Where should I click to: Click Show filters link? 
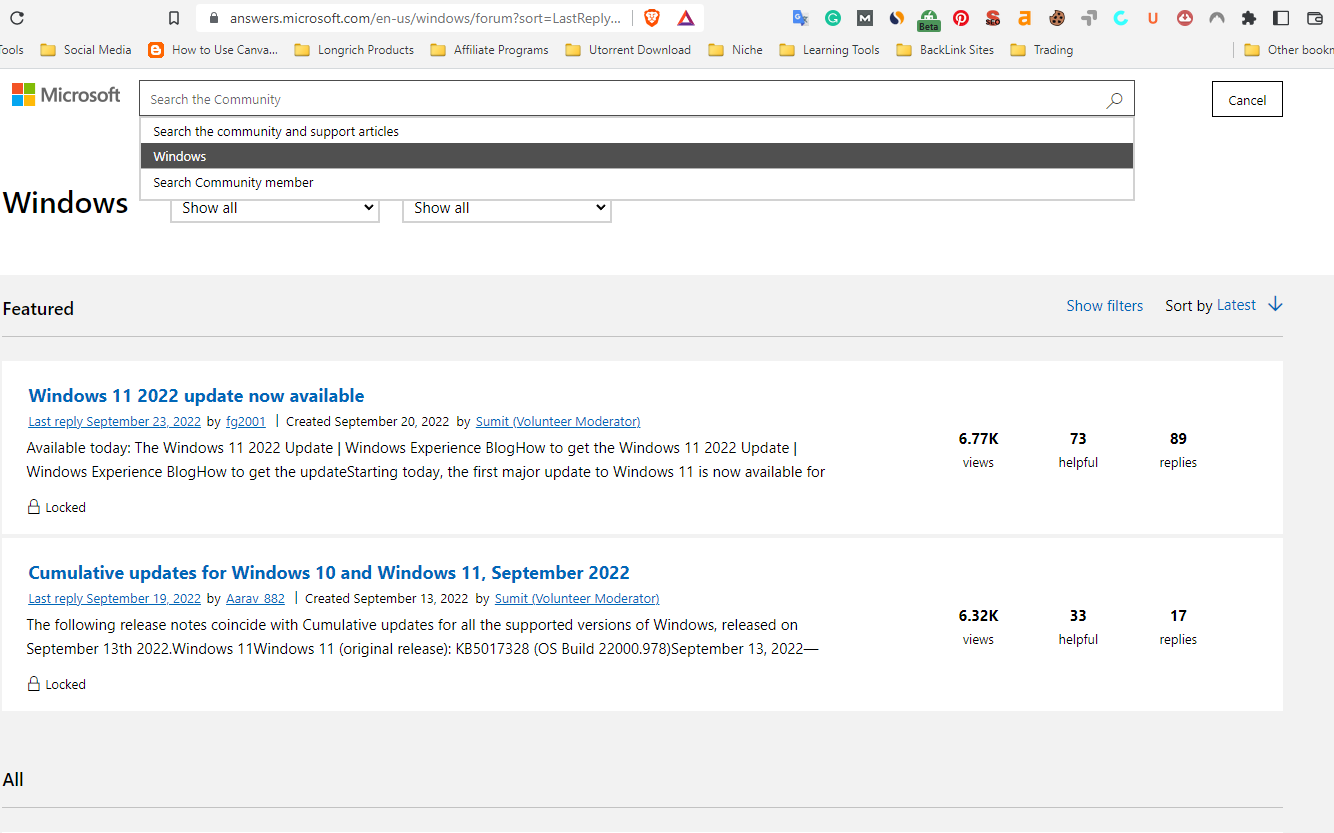[1104, 306]
